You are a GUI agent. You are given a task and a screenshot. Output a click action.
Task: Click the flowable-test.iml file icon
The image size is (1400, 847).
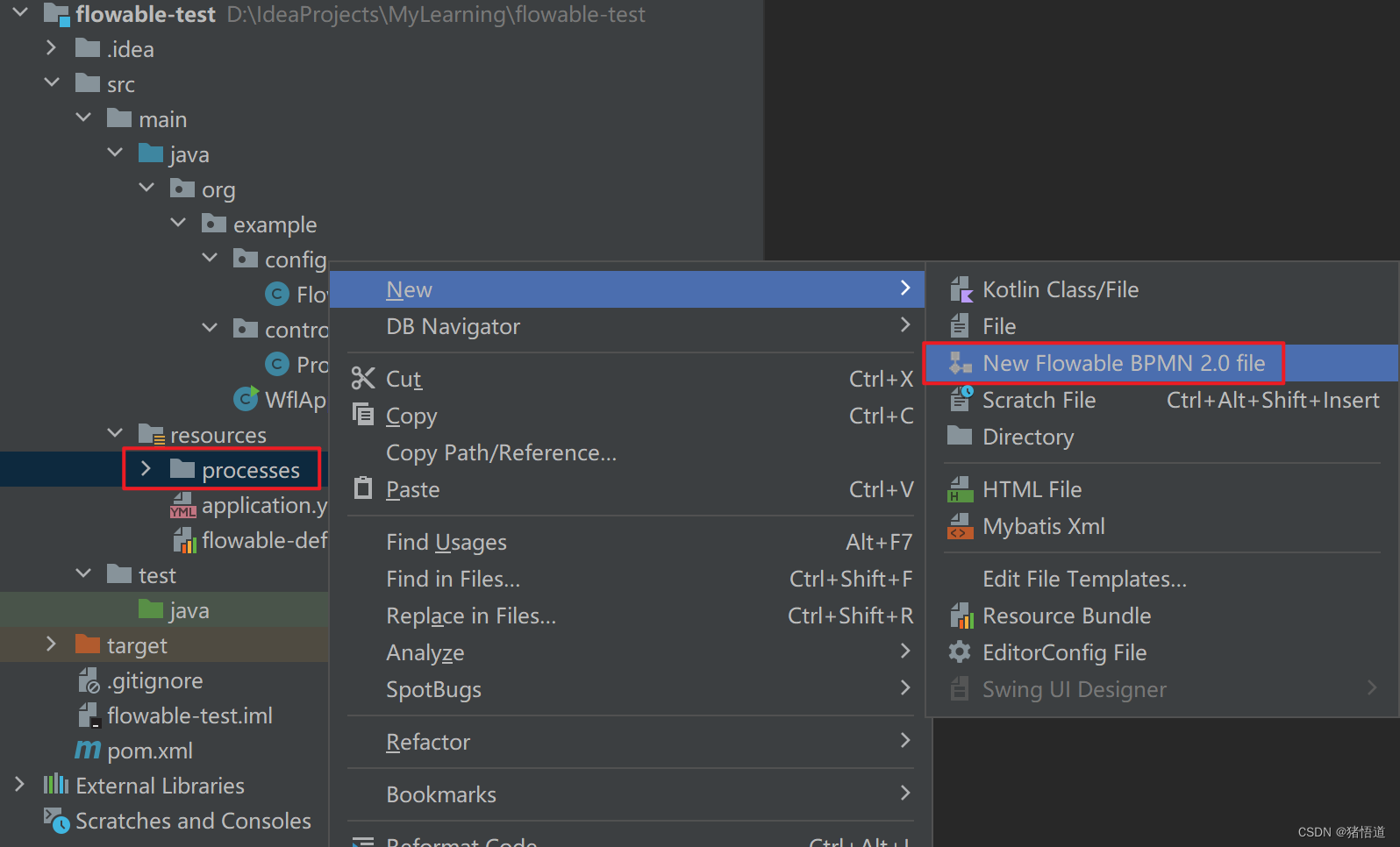pos(89,715)
